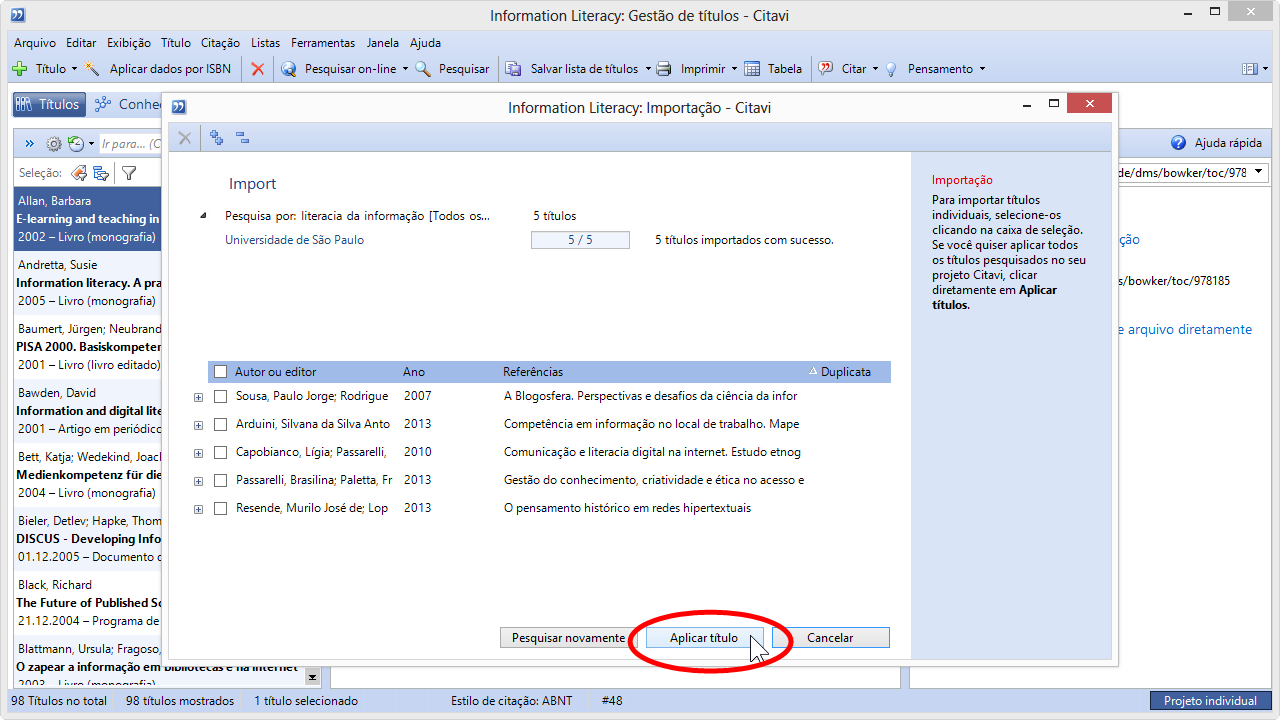Check the Passarelli, Brasilina row checkbox
Screen dimensions: 1280x720
(x=221, y=481)
